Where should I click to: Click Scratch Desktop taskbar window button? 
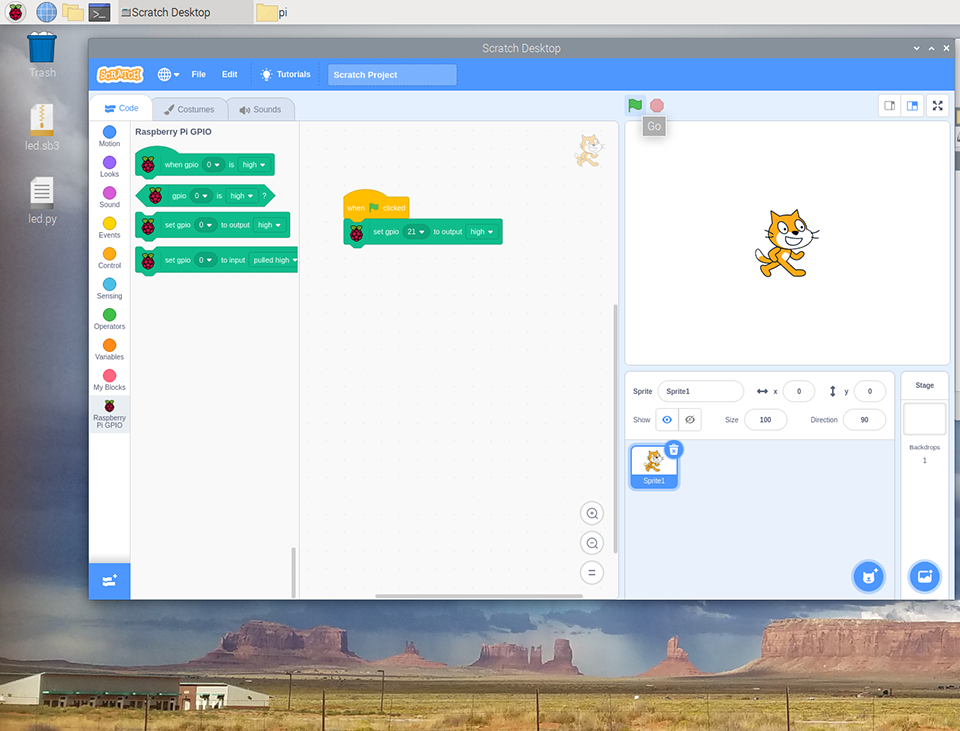(186, 12)
